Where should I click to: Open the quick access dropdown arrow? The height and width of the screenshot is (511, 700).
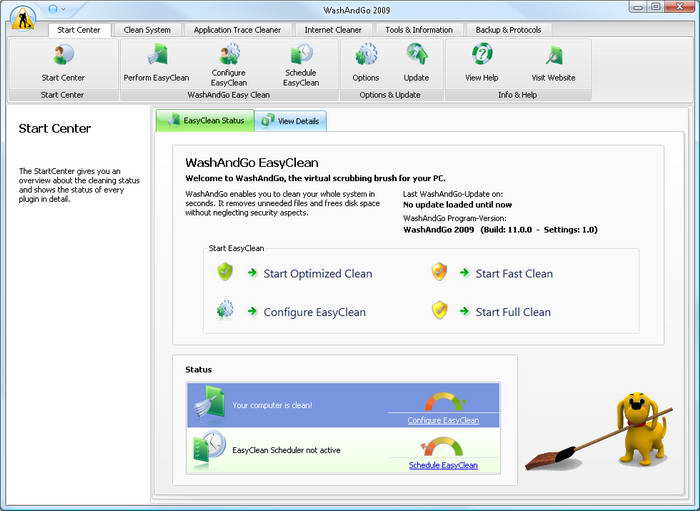tap(64, 9)
